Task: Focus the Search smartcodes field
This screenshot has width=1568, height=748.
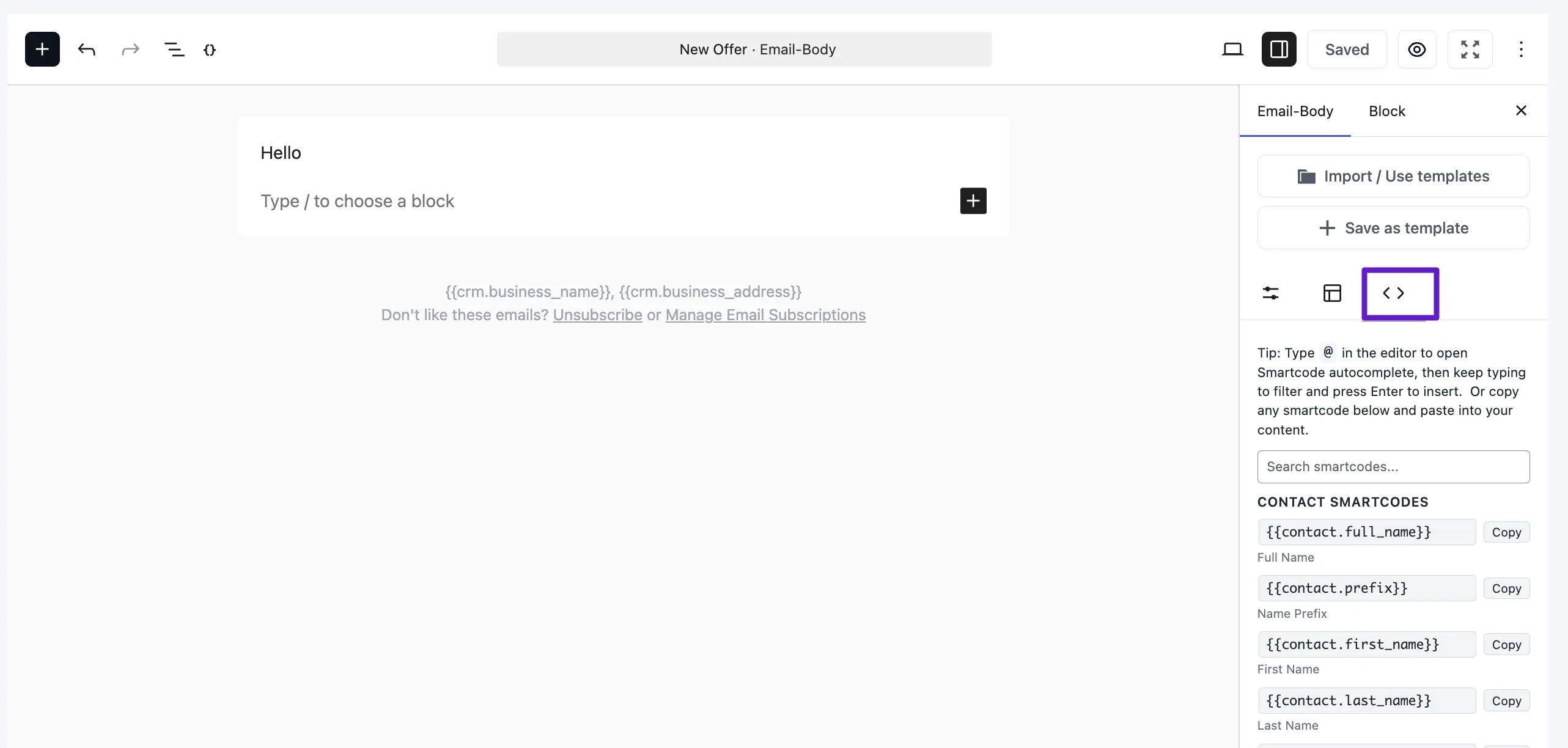Action: (1394, 467)
